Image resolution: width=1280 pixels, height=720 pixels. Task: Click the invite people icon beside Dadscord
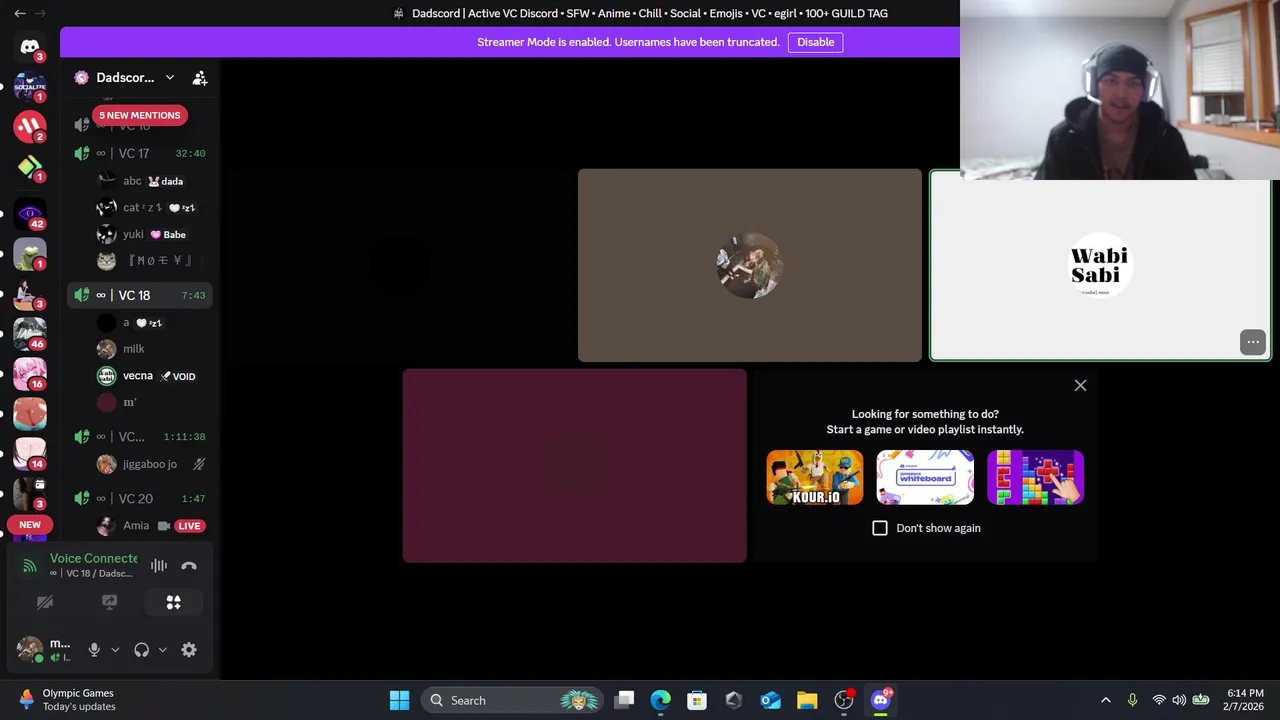click(x=200, y=78)
